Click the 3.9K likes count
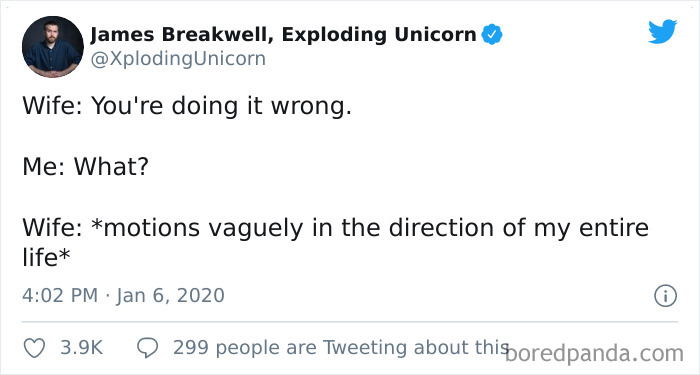This screenshot has height=375, width=700. click(82, 348)
